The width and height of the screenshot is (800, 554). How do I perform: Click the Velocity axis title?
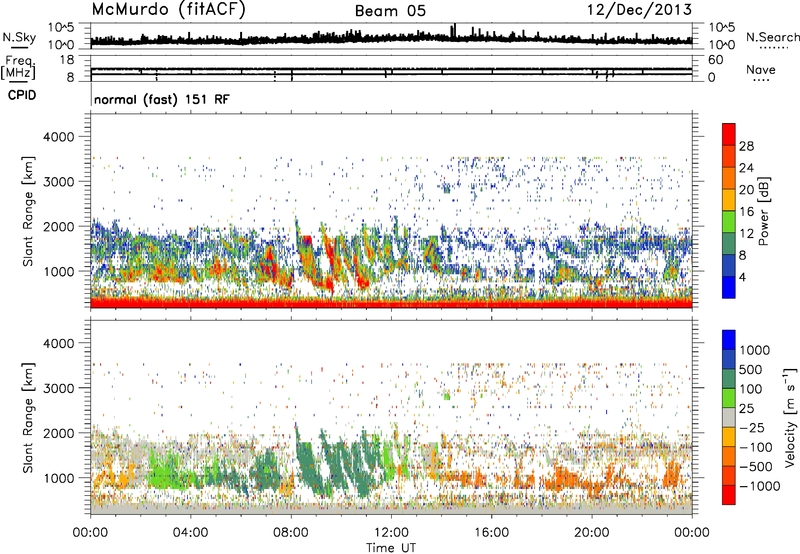coord(790,417)
